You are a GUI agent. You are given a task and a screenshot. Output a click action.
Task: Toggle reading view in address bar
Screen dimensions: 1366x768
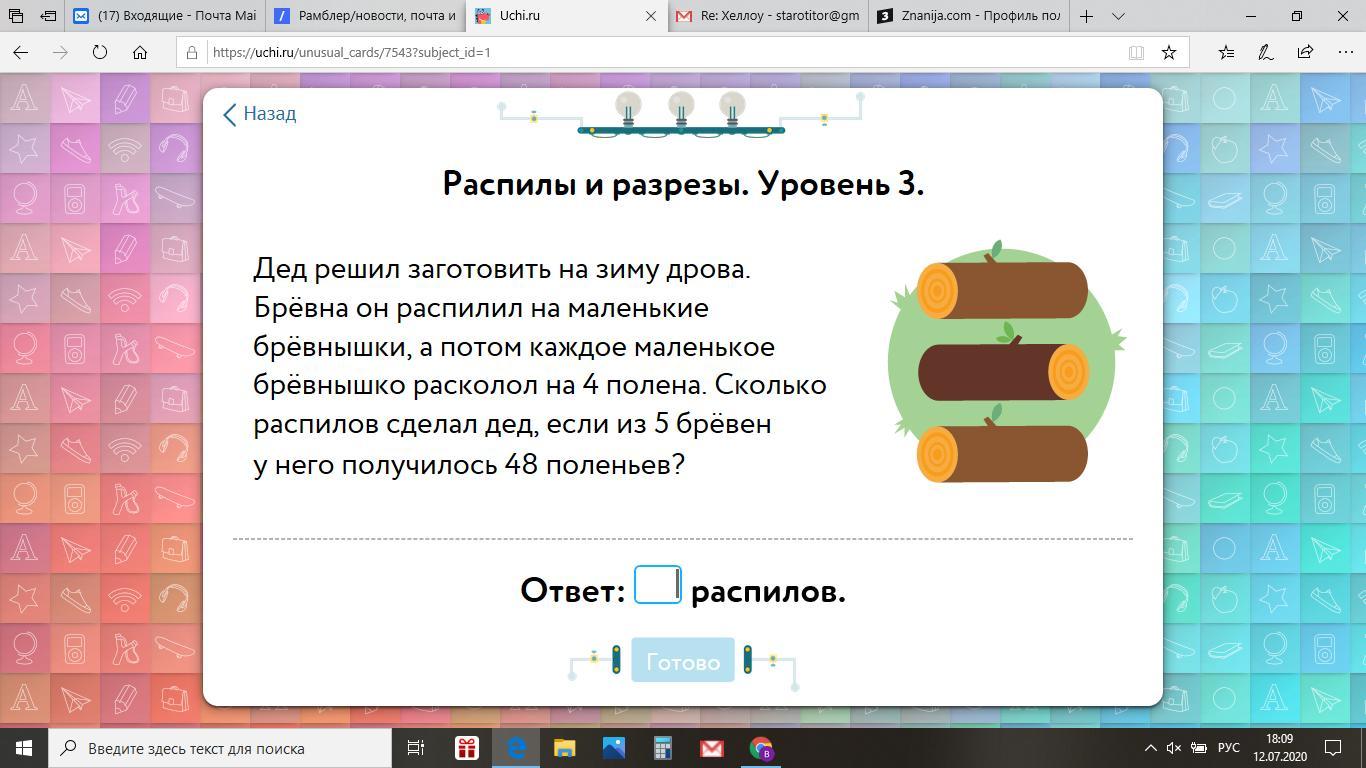pos(1136,52)
